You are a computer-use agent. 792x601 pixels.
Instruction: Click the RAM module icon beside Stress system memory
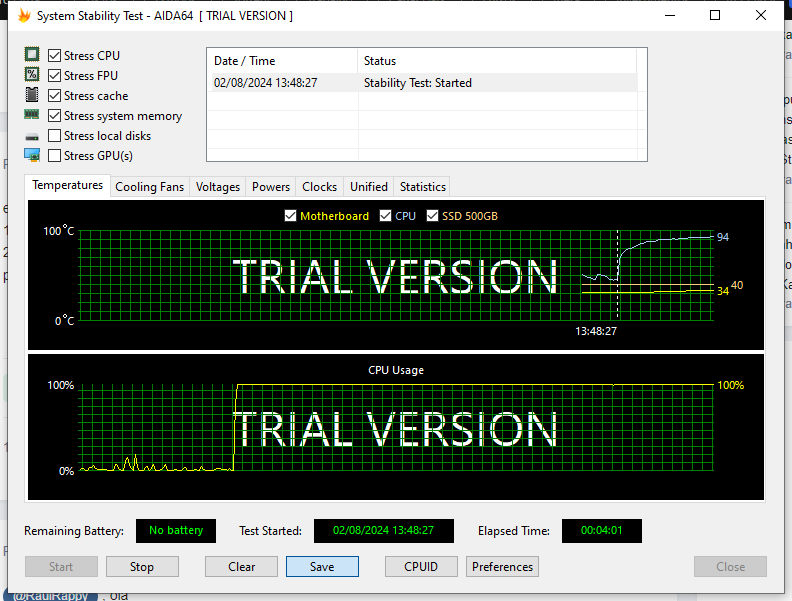[x=32, y=115]
